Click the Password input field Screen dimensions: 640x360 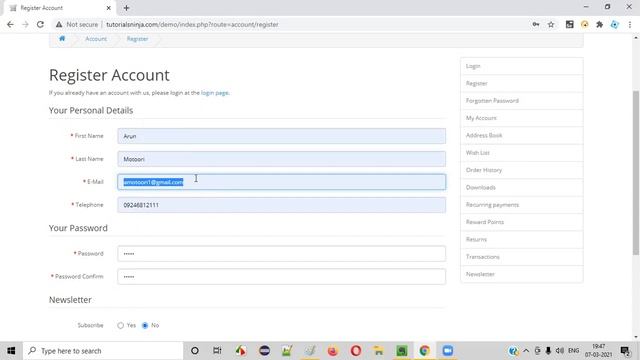pyautogui.click(x=282, y=253)
